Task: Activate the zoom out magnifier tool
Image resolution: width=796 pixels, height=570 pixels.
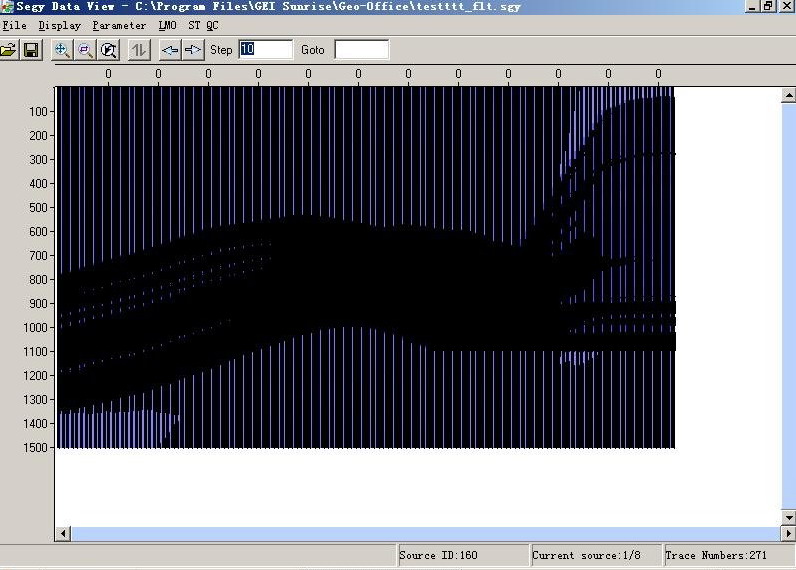Action: pos(85,50)
